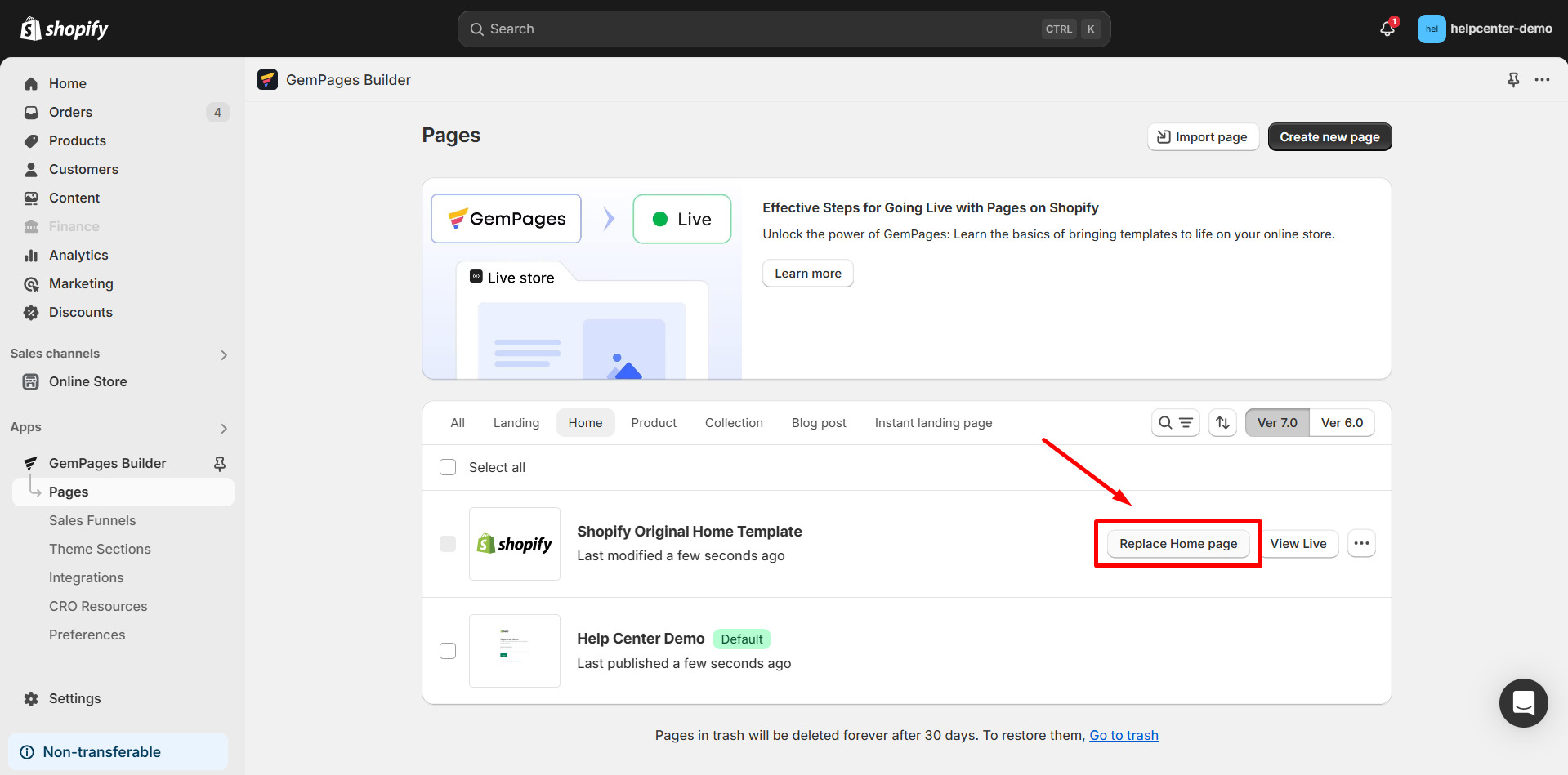This screenshot has width=1568, height=775.
Task: Expand the Sales channels section
Action: click(x=223, y=354)
